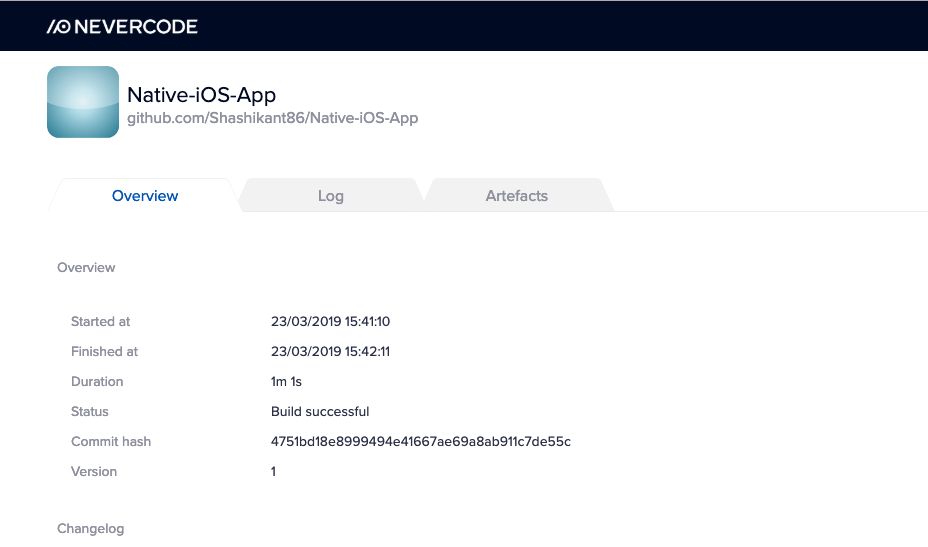Click the Status label
This screenshot has height=547, width=928.
coord(90,411)
